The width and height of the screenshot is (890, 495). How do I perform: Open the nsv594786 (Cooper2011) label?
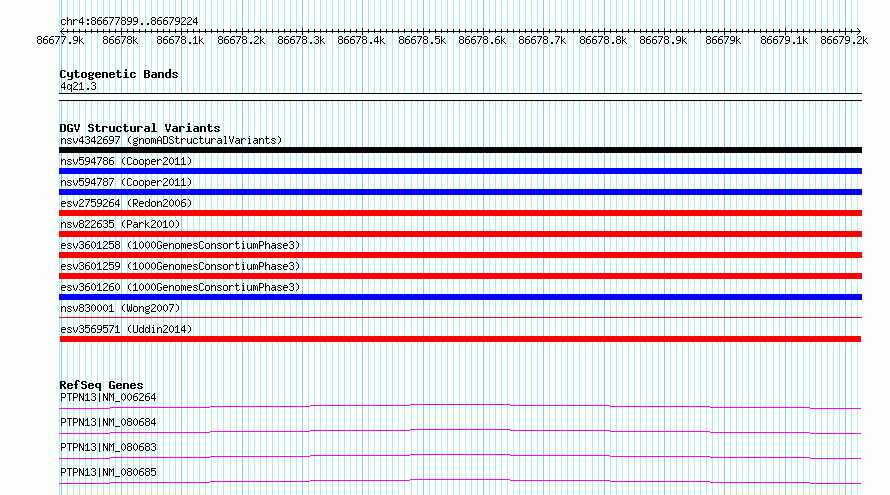pos(126,161)
